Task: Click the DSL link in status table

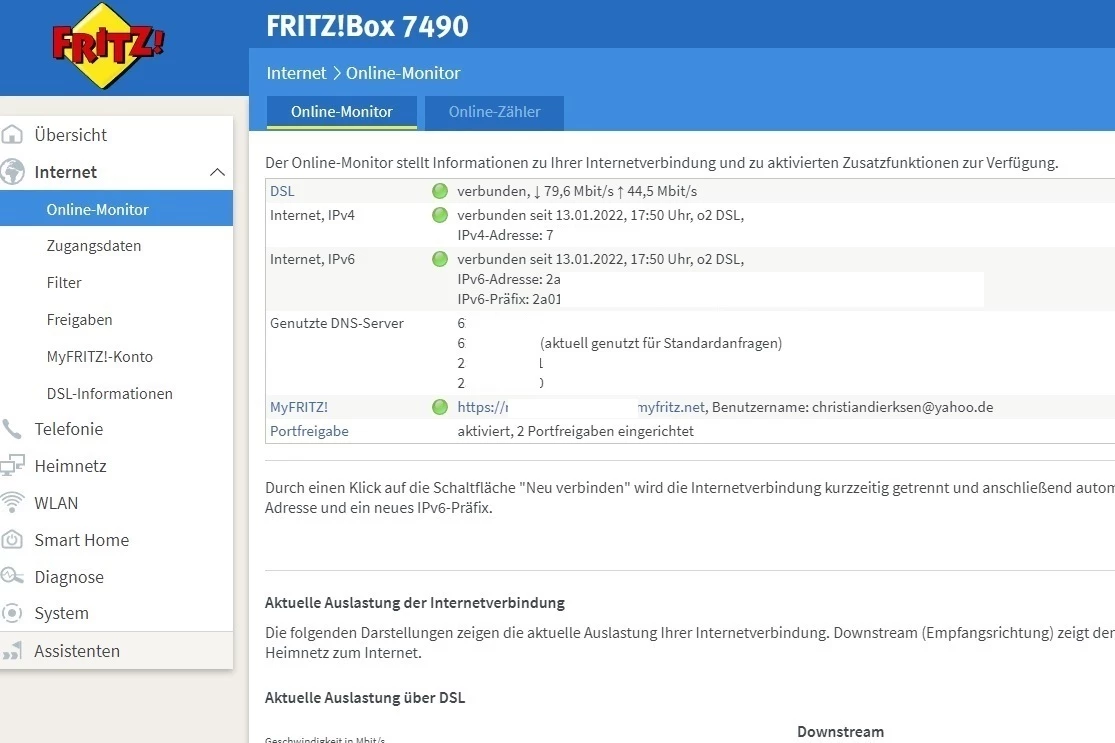Action: coord(282,191)
